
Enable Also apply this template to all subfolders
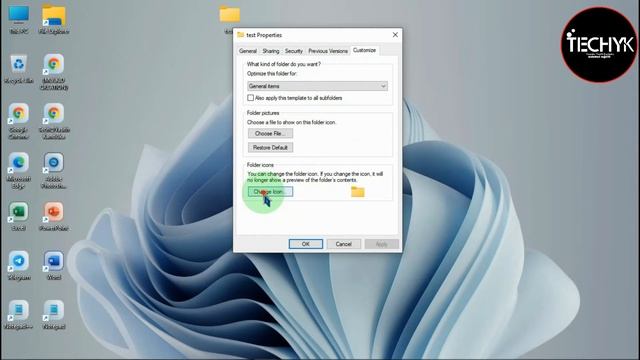[x=250, y=98]
